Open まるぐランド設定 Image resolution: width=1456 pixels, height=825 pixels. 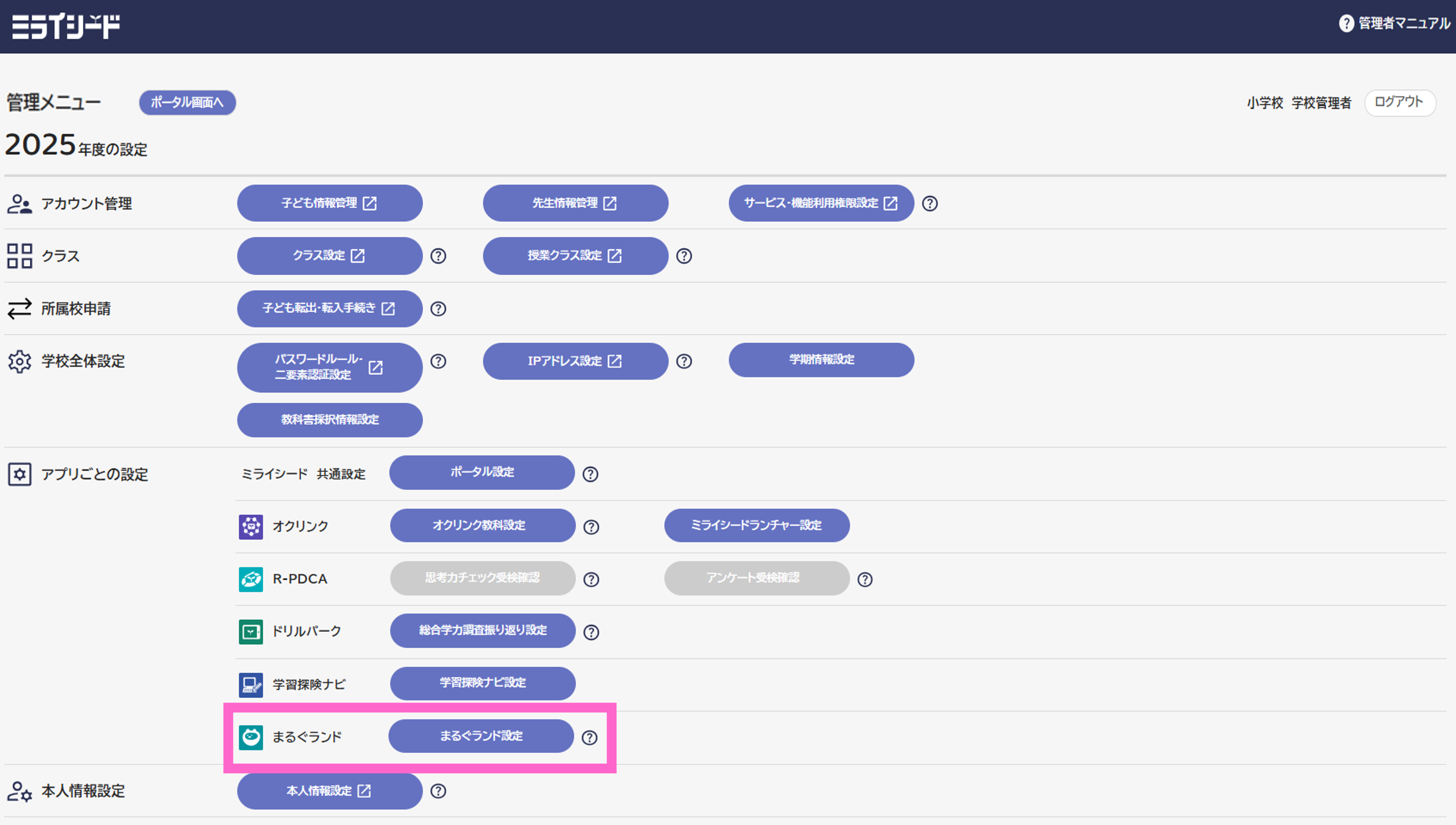pyautogui.click(x=481, y=736)
